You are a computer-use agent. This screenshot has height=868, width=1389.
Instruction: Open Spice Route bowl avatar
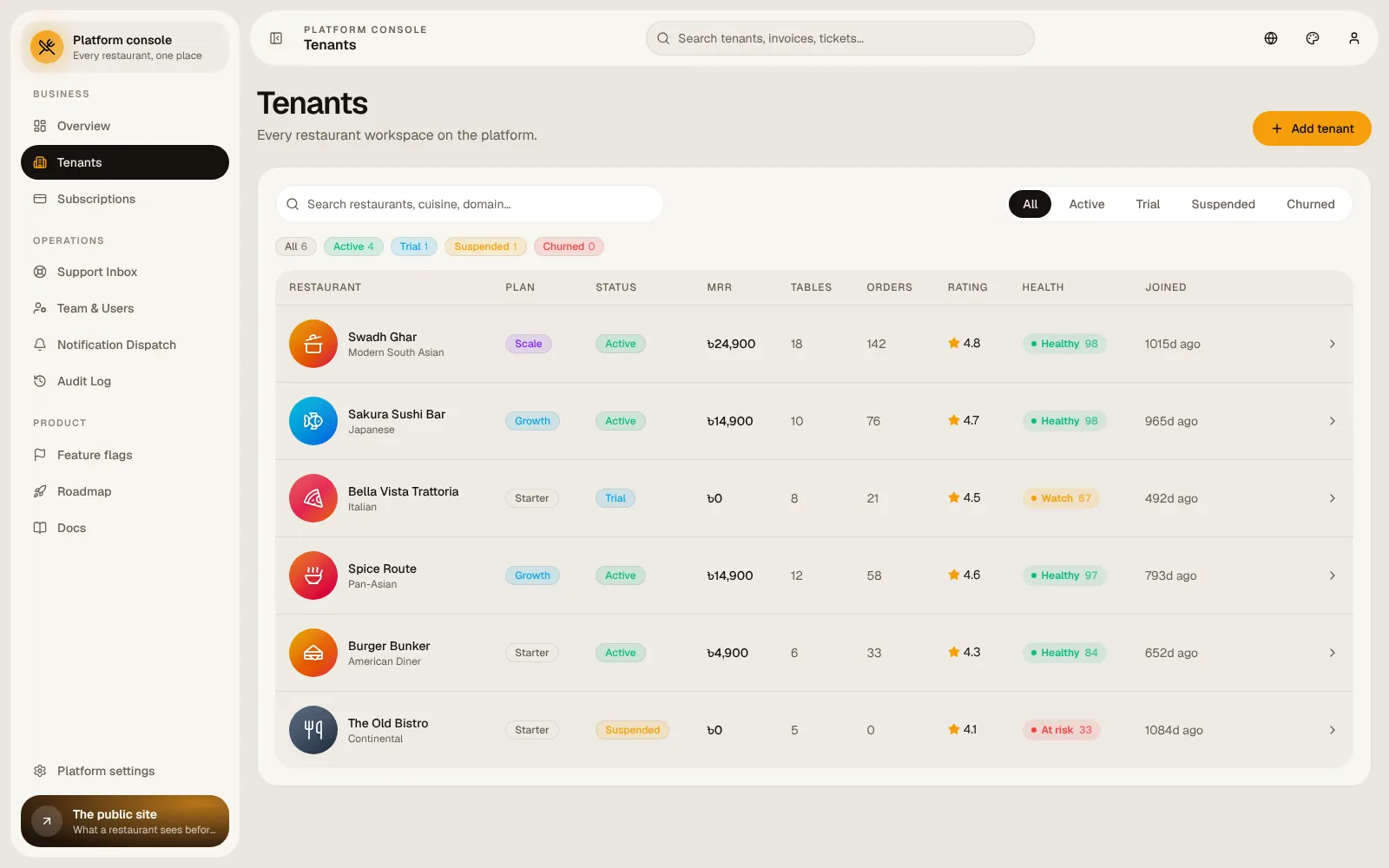313,575
